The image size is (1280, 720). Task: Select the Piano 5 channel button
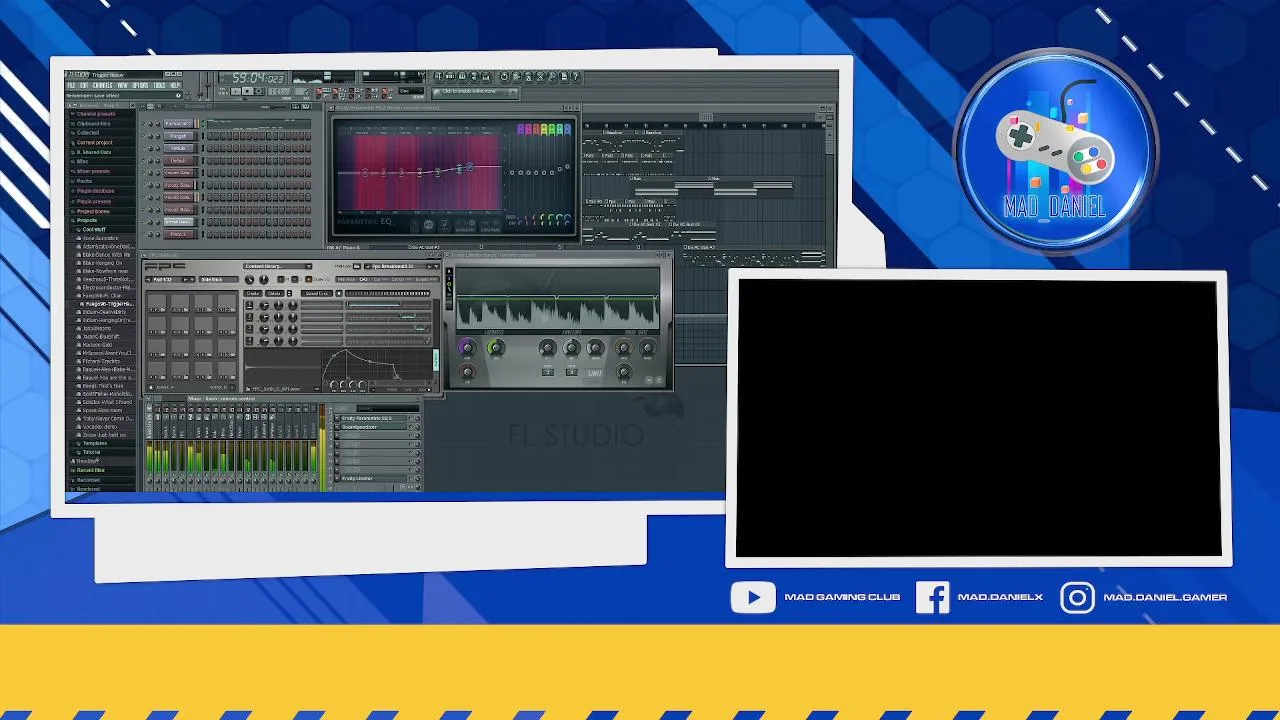pyautogui.click(x=178, y=234)
